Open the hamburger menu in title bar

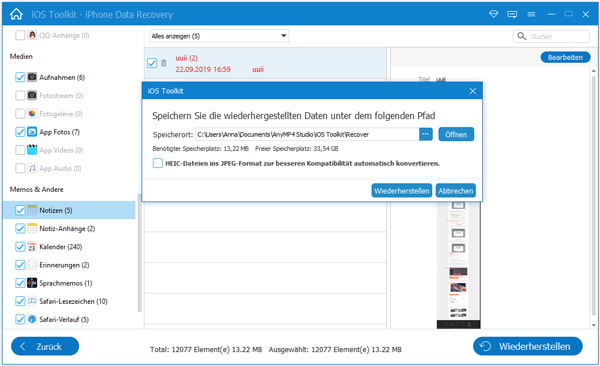pyautogui.click(x=531, y=14)
